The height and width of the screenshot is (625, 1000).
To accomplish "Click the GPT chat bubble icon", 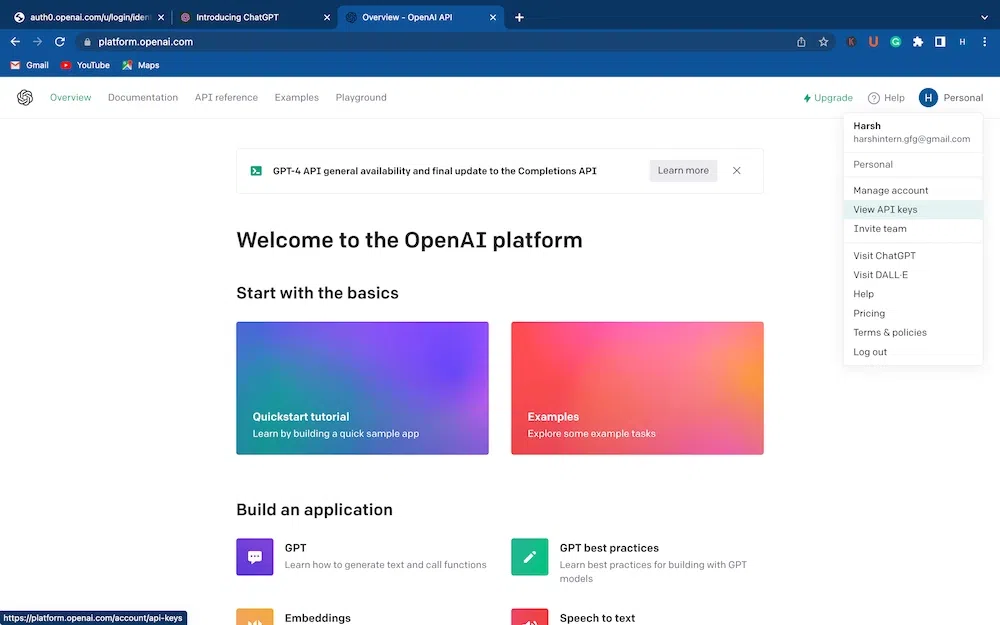I will 254,557.
